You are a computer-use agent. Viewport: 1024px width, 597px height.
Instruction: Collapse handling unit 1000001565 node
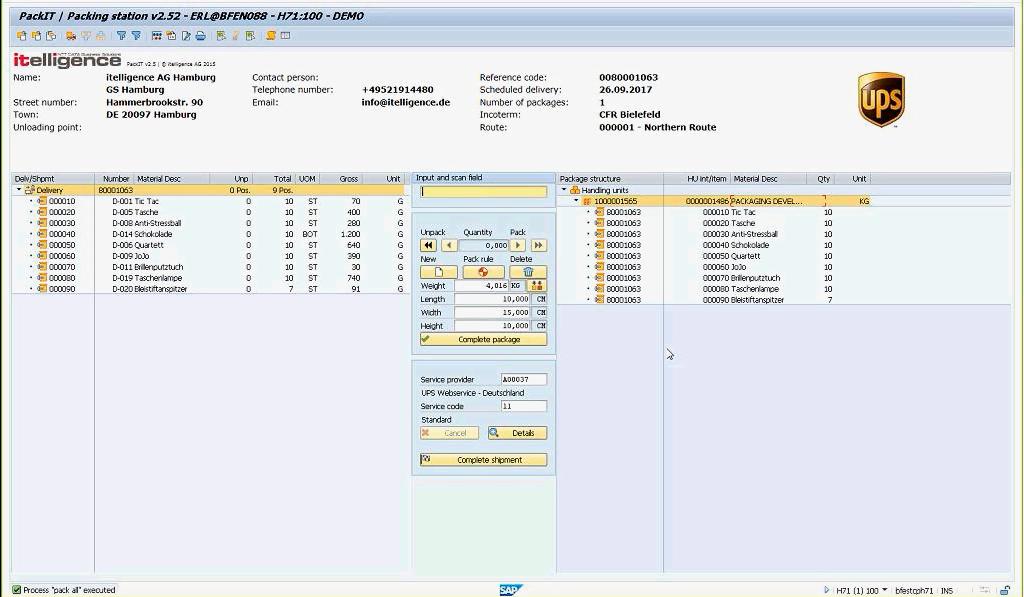[x=576, y=201]
